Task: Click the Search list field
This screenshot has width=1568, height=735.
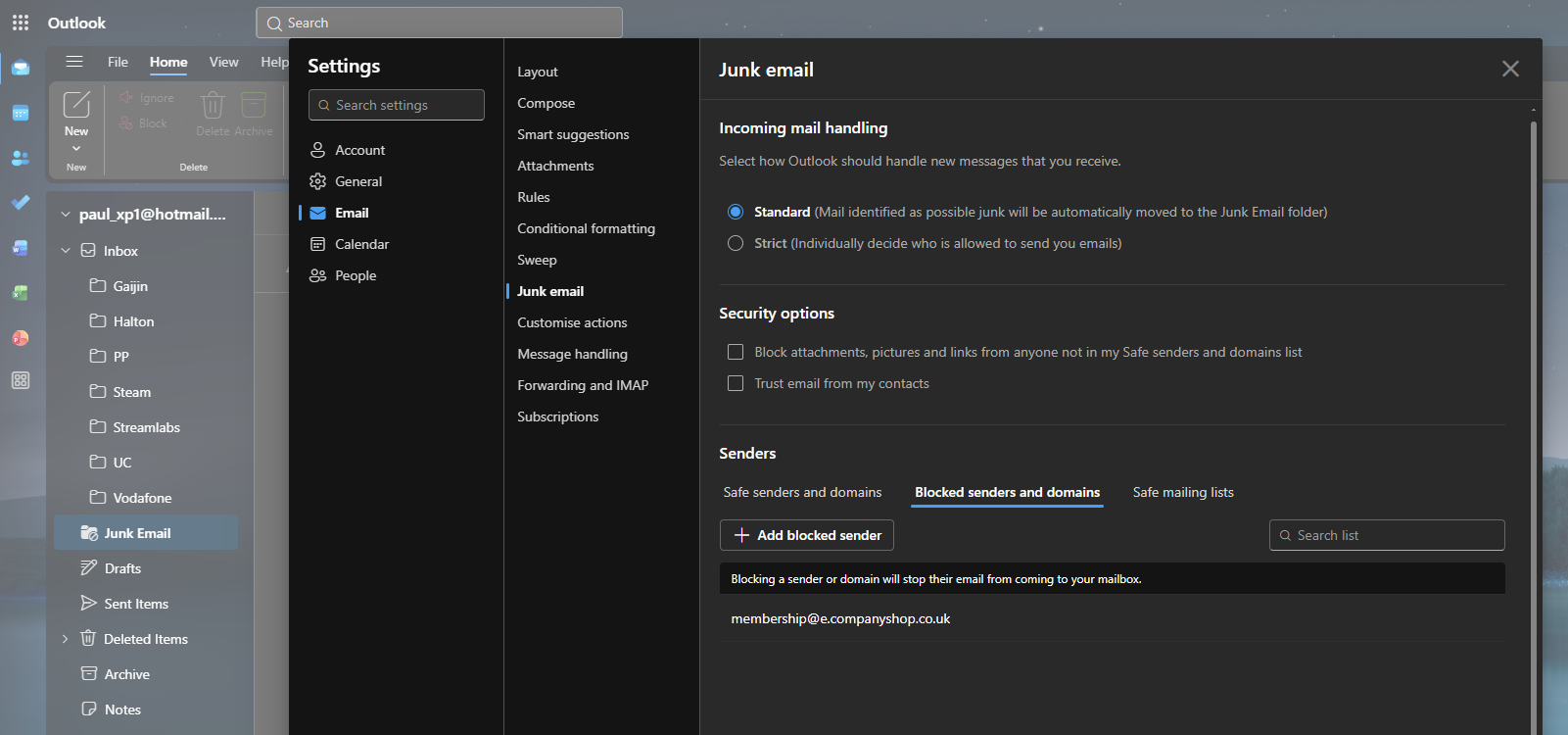Action: tap(1387, 535)
